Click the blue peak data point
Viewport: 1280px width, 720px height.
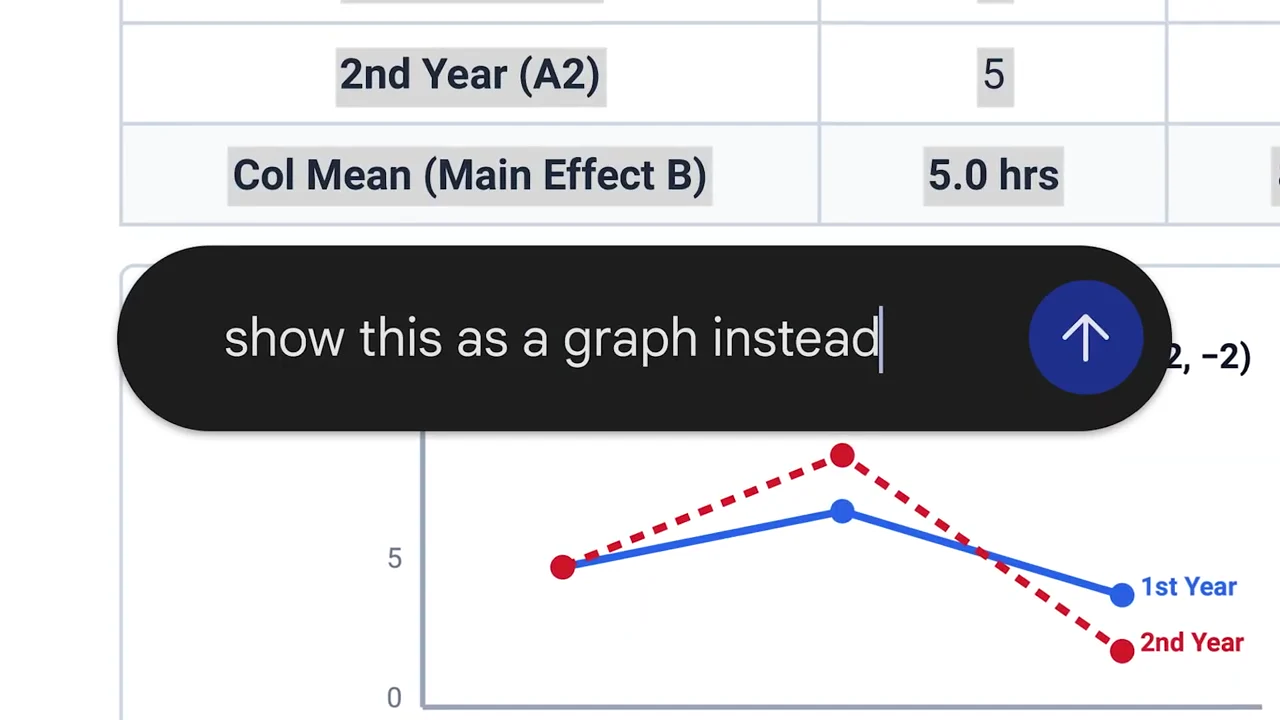(x=842, y=512)
